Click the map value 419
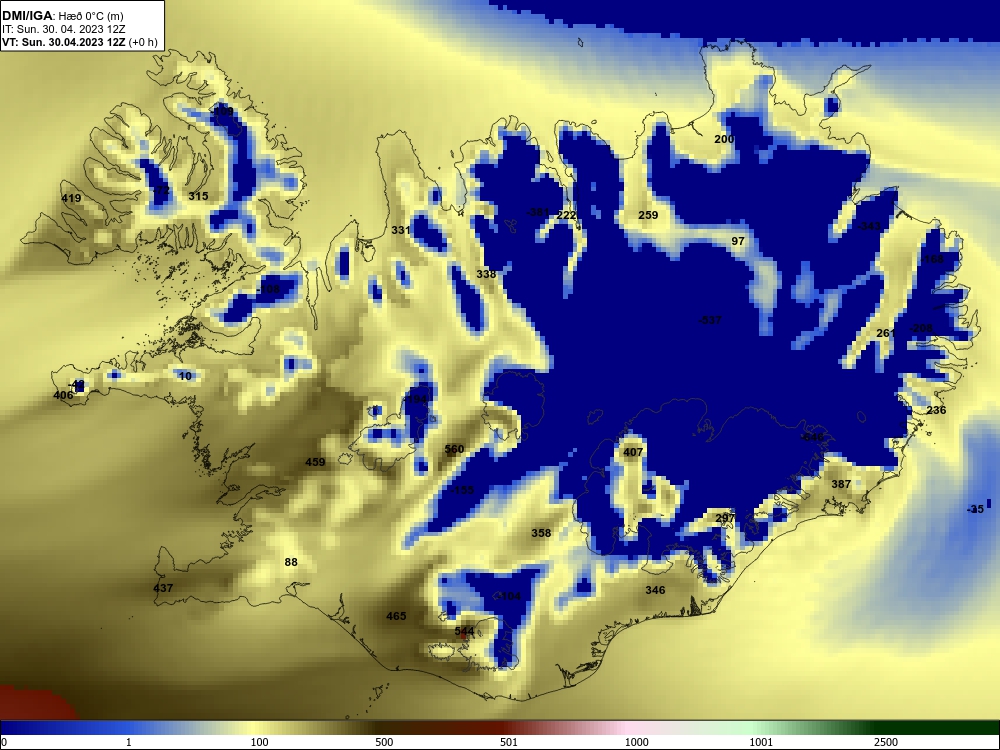The image size is (1000, 750). [71, 198]
